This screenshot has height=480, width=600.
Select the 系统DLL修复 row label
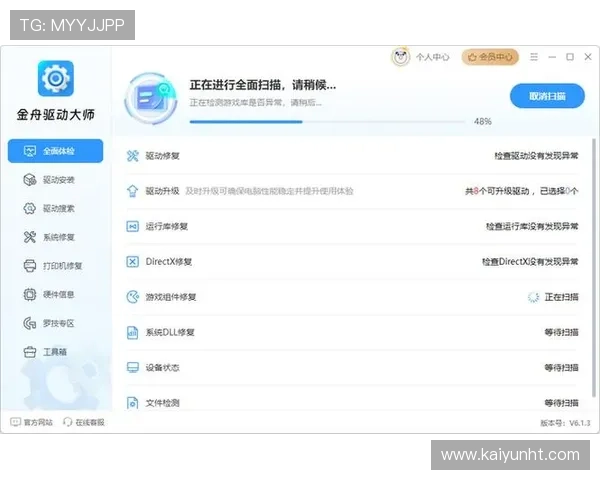click(x=170, y=332)
